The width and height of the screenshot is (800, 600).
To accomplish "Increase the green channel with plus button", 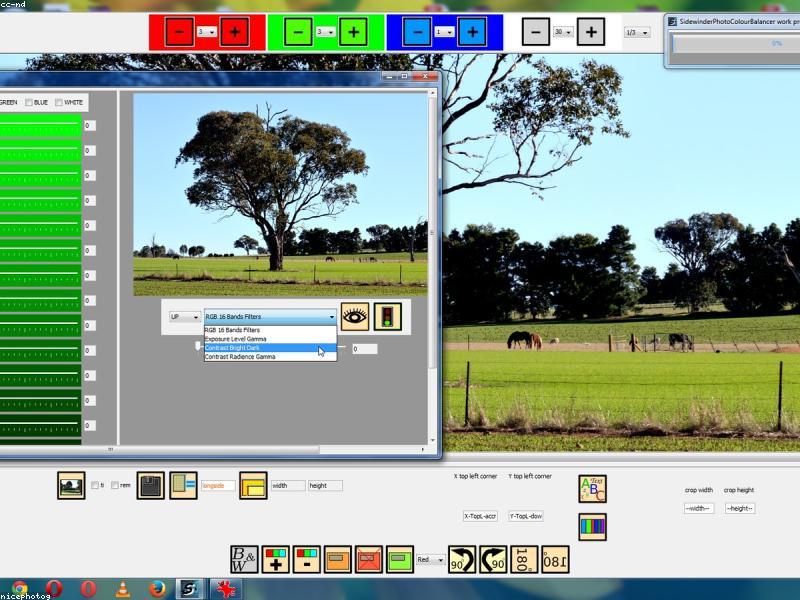I will pos(352,32).
